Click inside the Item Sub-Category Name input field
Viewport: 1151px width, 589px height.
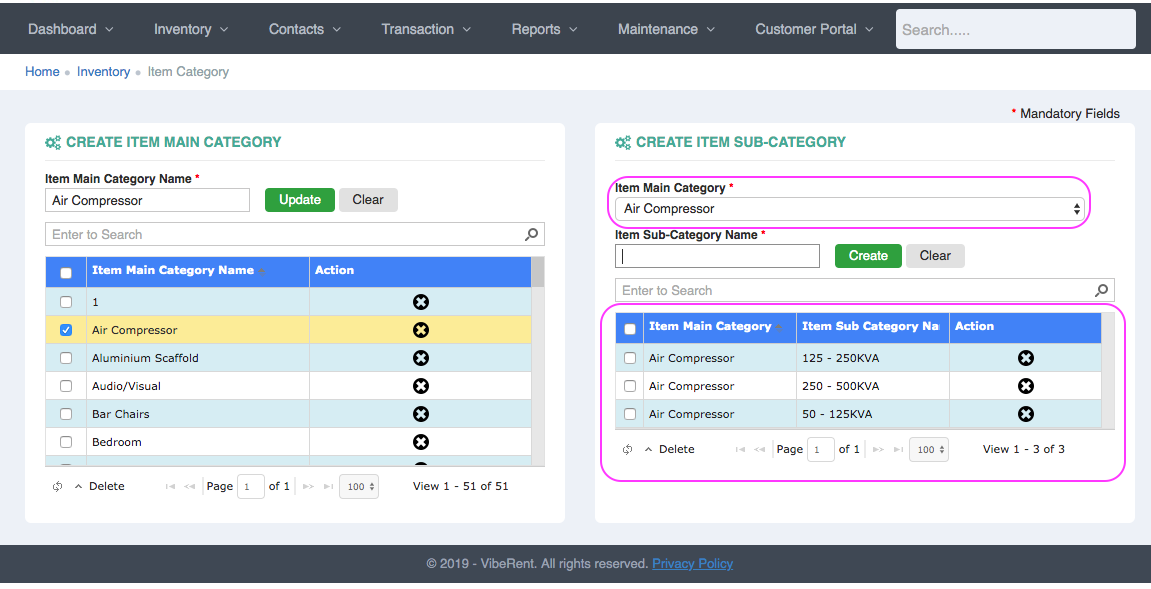(716, 255)
